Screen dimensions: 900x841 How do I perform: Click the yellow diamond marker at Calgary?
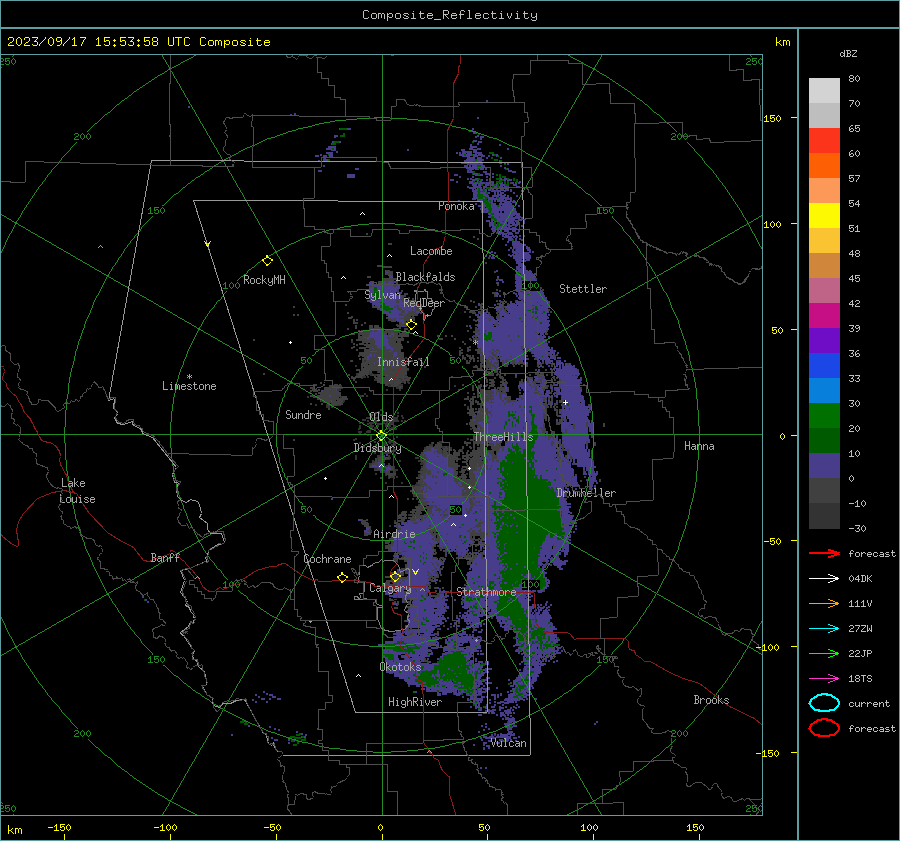point(395,576)
